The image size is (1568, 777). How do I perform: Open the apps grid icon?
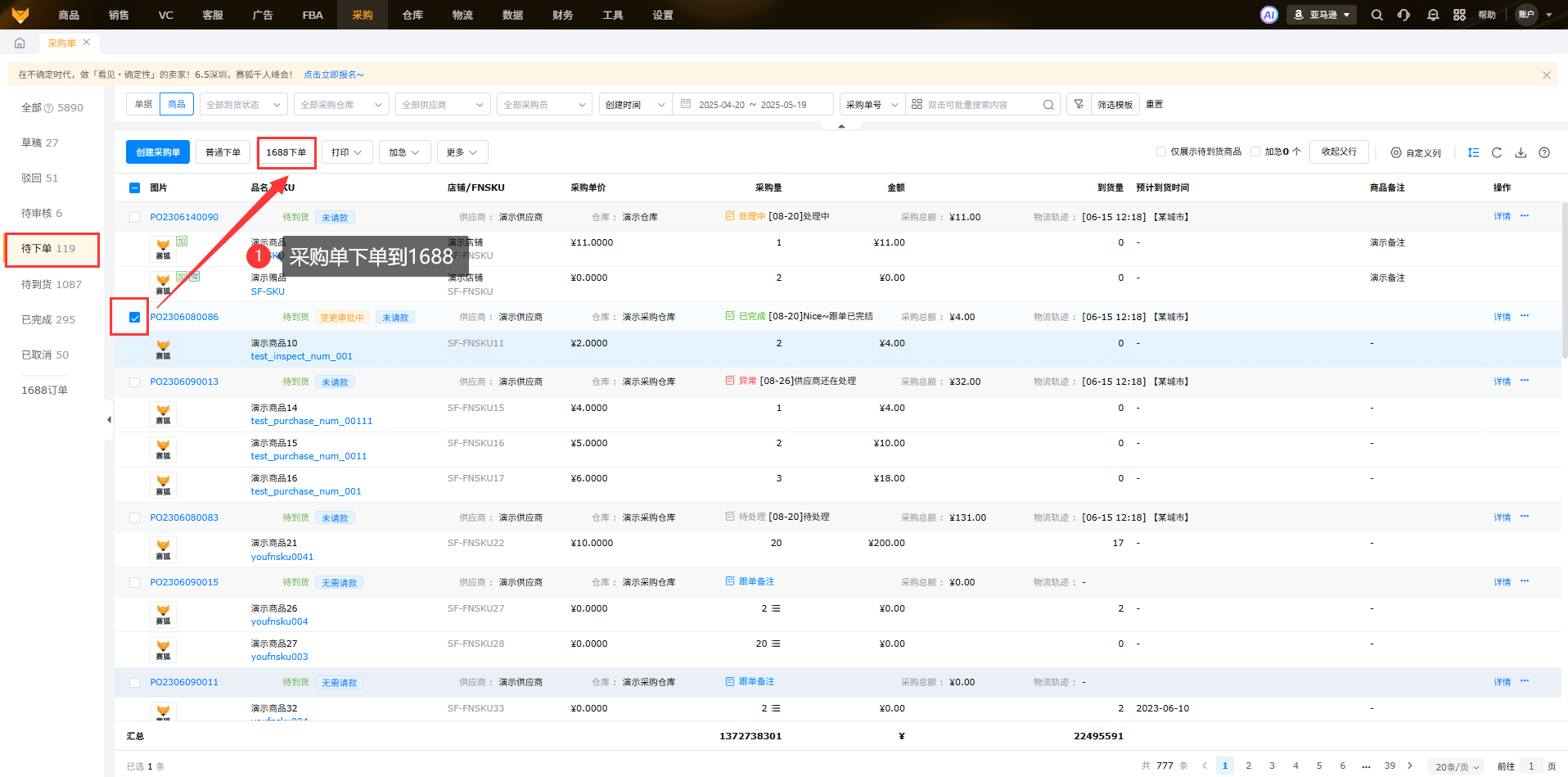click(x=1460, y=15)
